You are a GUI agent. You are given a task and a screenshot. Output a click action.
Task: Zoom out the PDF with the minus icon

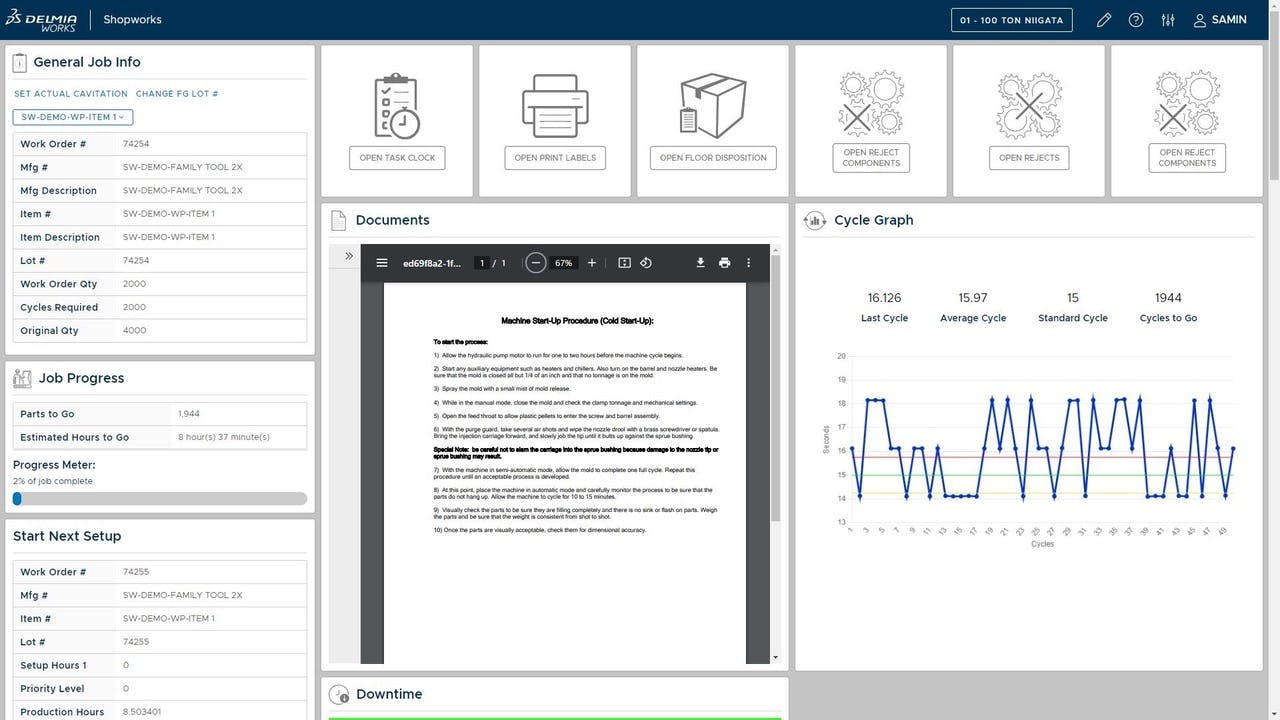pos(535,262)
